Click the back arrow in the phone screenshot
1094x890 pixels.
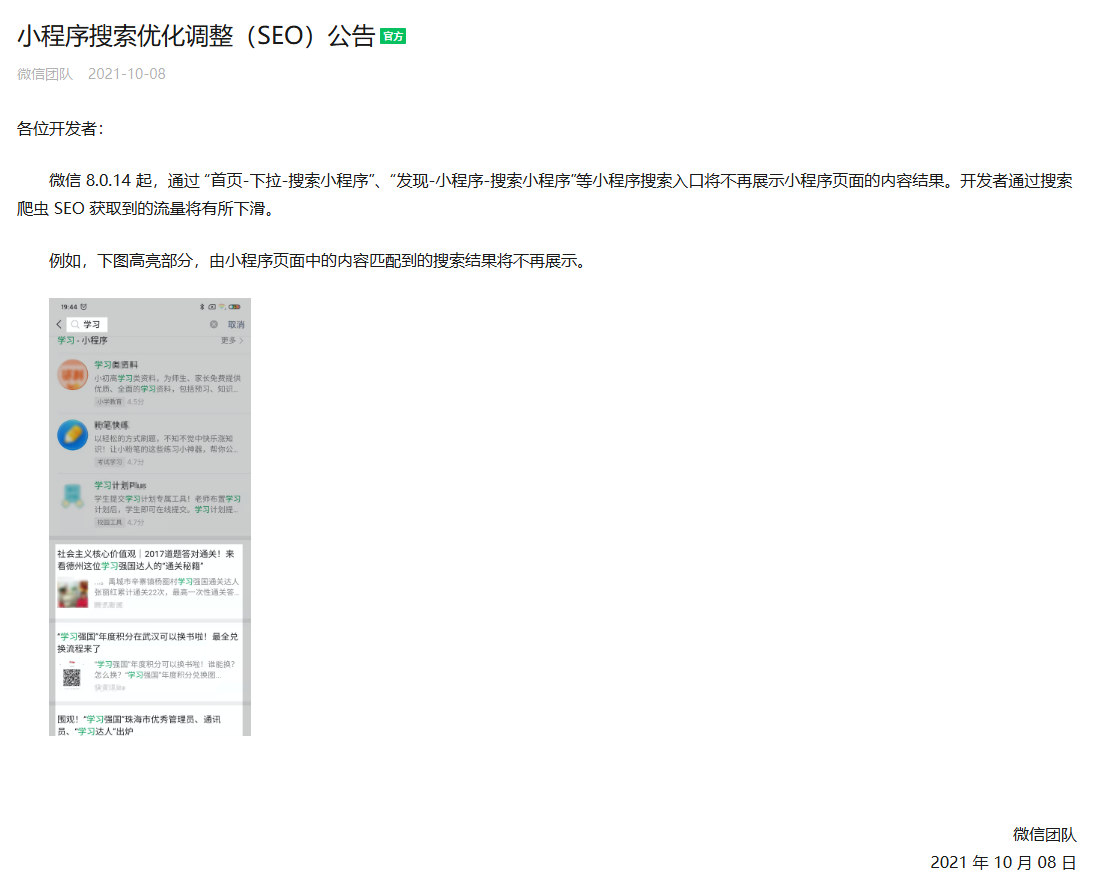[59, 324]
